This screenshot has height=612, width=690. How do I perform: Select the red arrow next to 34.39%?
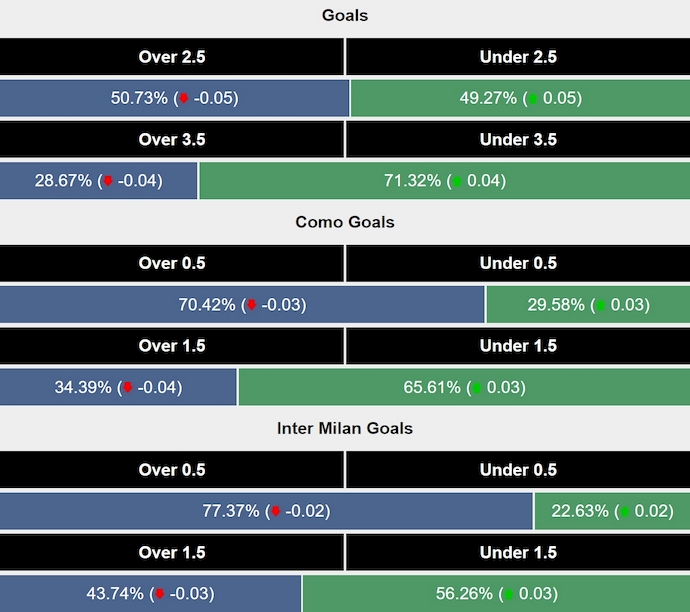point(127,388)
